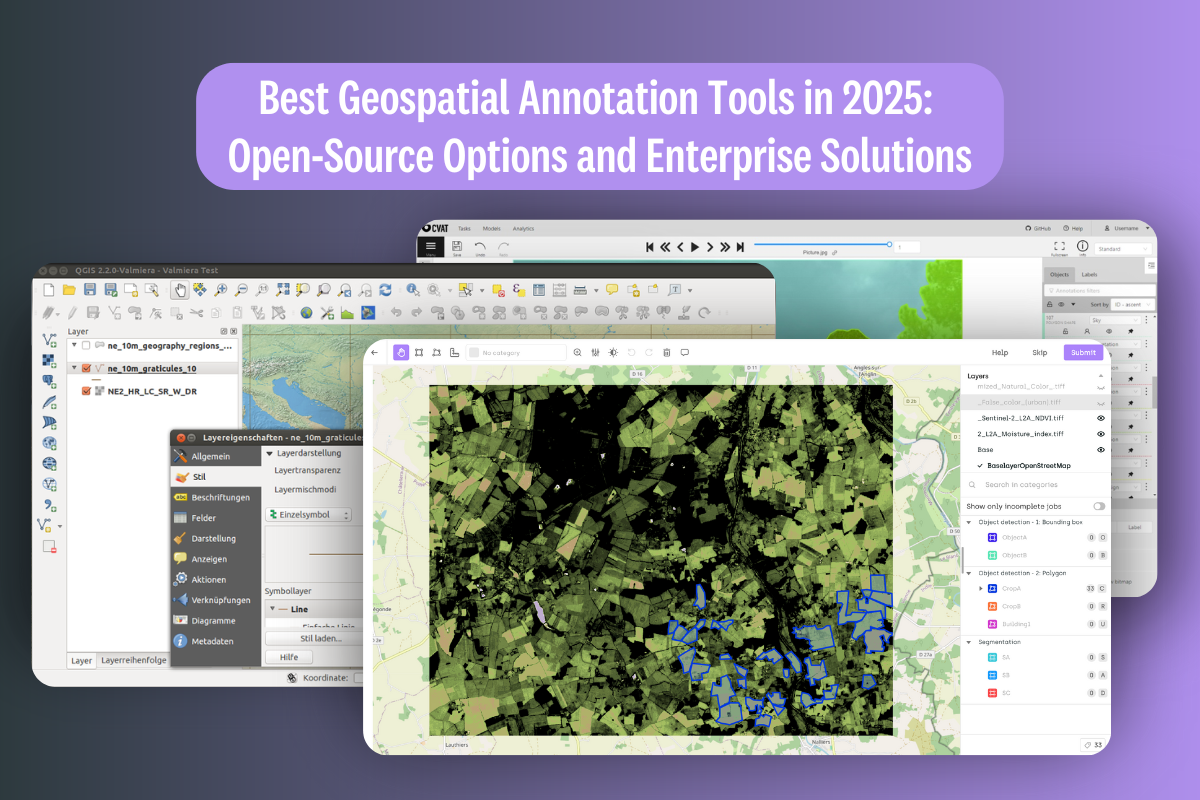Click the brightness sun icon in annotation toolbar
This screenshot has width=1200, height=800.
(613, 352)
